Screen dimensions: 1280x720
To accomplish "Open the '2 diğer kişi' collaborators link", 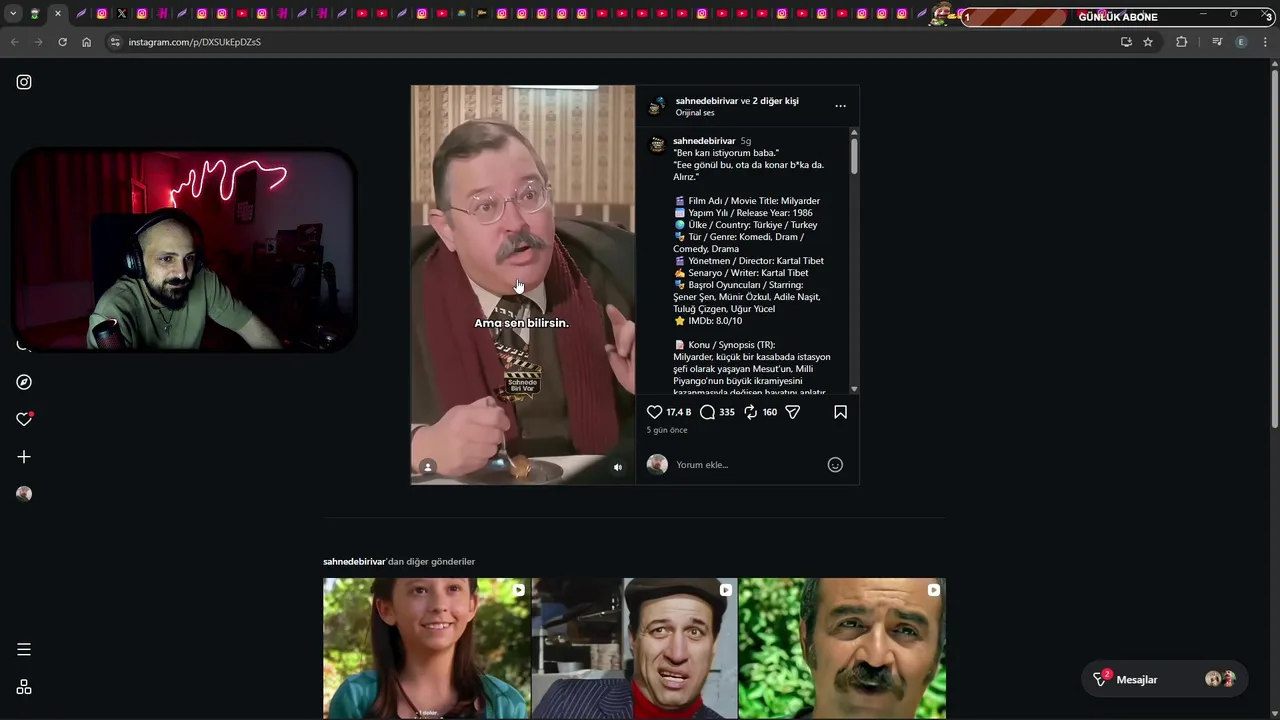I will pyautogui.click(x=775, y=101).
